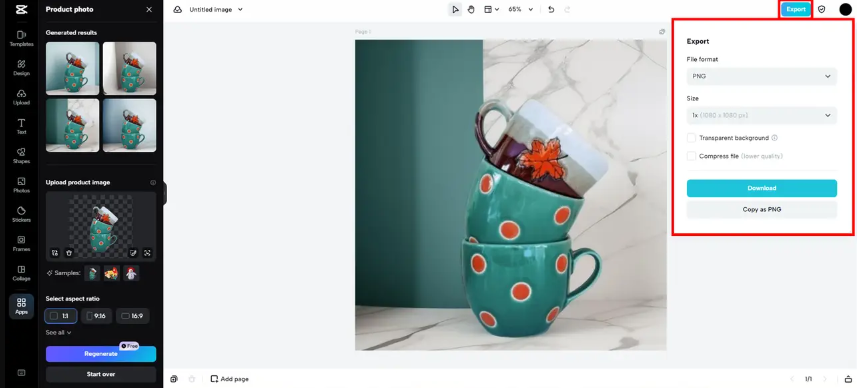Enable the Transparent background checkbox
The width and height of the screenshot is (857, 388).
691,138
